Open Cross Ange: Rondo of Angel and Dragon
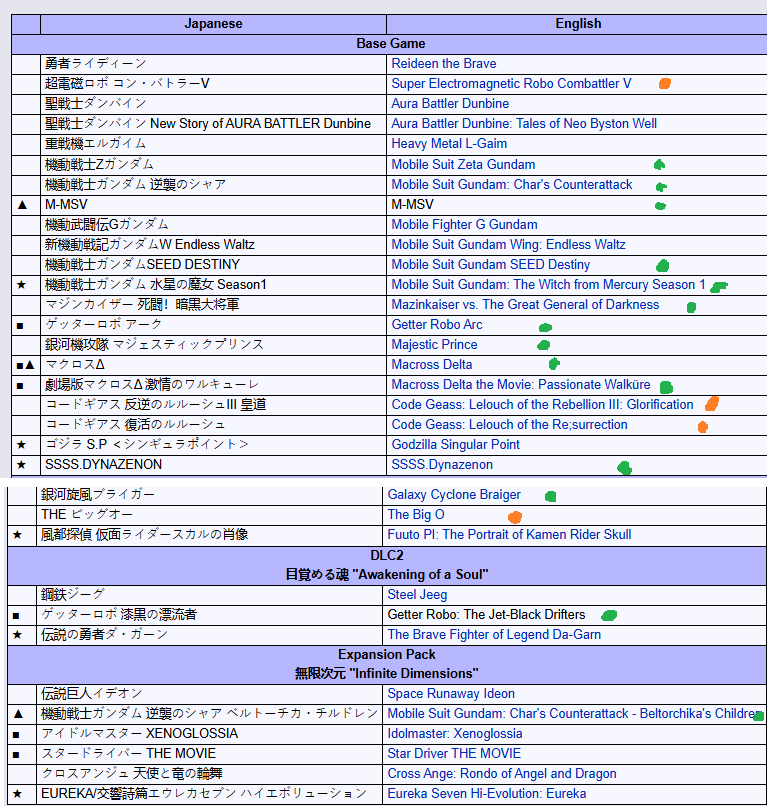This screenshot has height=806, width=767. coord(502,774)
